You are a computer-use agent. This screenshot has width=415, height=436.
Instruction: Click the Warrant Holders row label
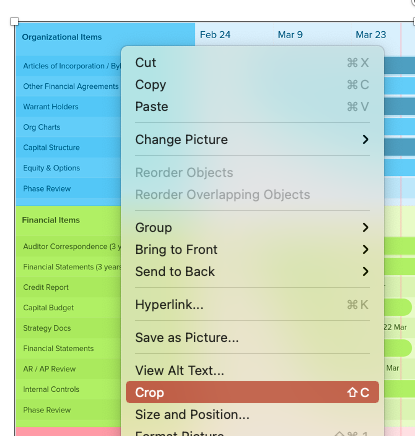(51, 107)
